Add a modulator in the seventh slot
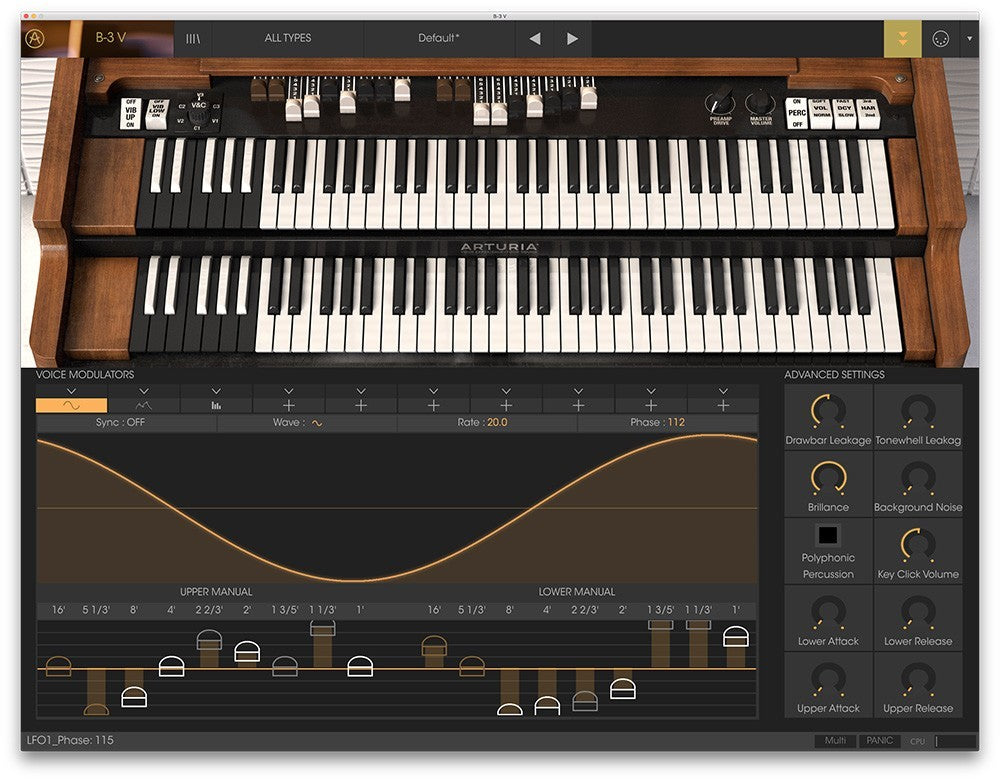The width and height of the screenshot is (1000, 781). point(506,405)
